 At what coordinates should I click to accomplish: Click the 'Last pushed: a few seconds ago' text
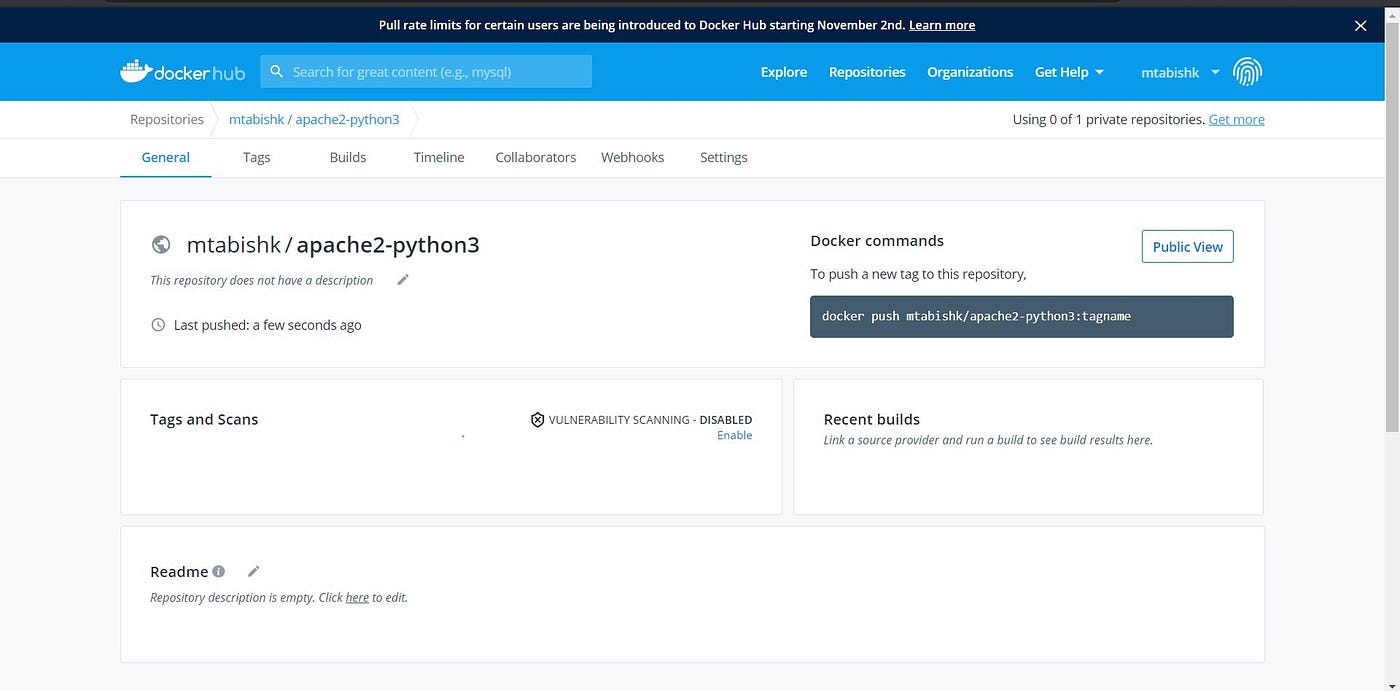click(x=267, y=325)
